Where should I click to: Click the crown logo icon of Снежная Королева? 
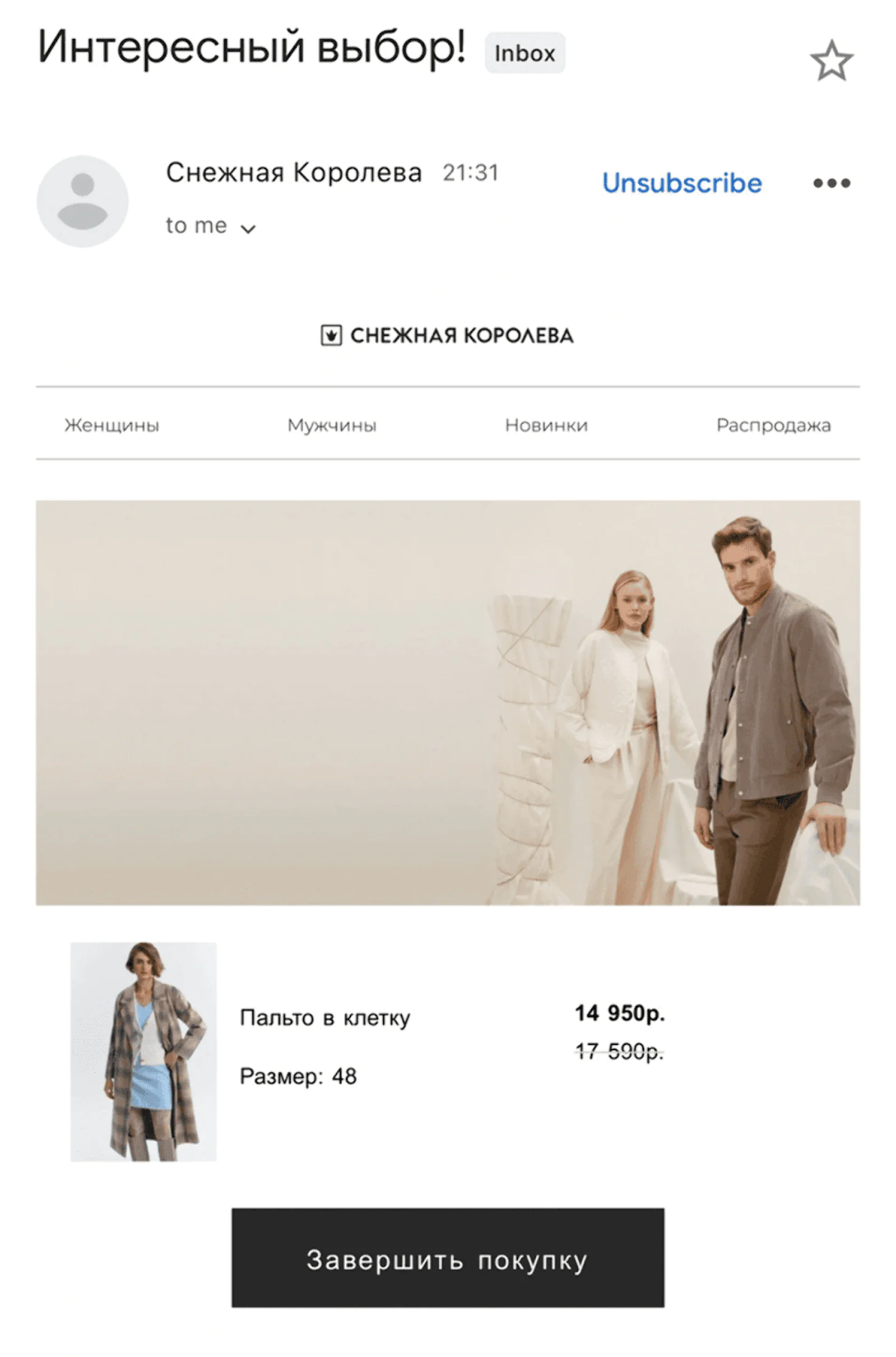point(331,336)
